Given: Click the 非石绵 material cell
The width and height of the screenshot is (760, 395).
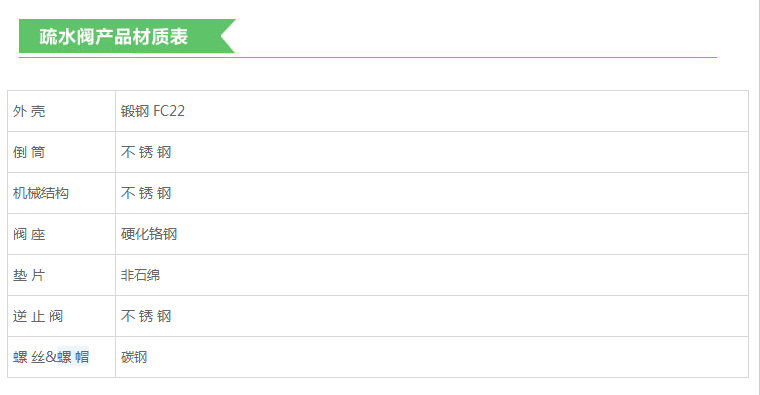Looking at the screenshot, I should pos(432,275).
